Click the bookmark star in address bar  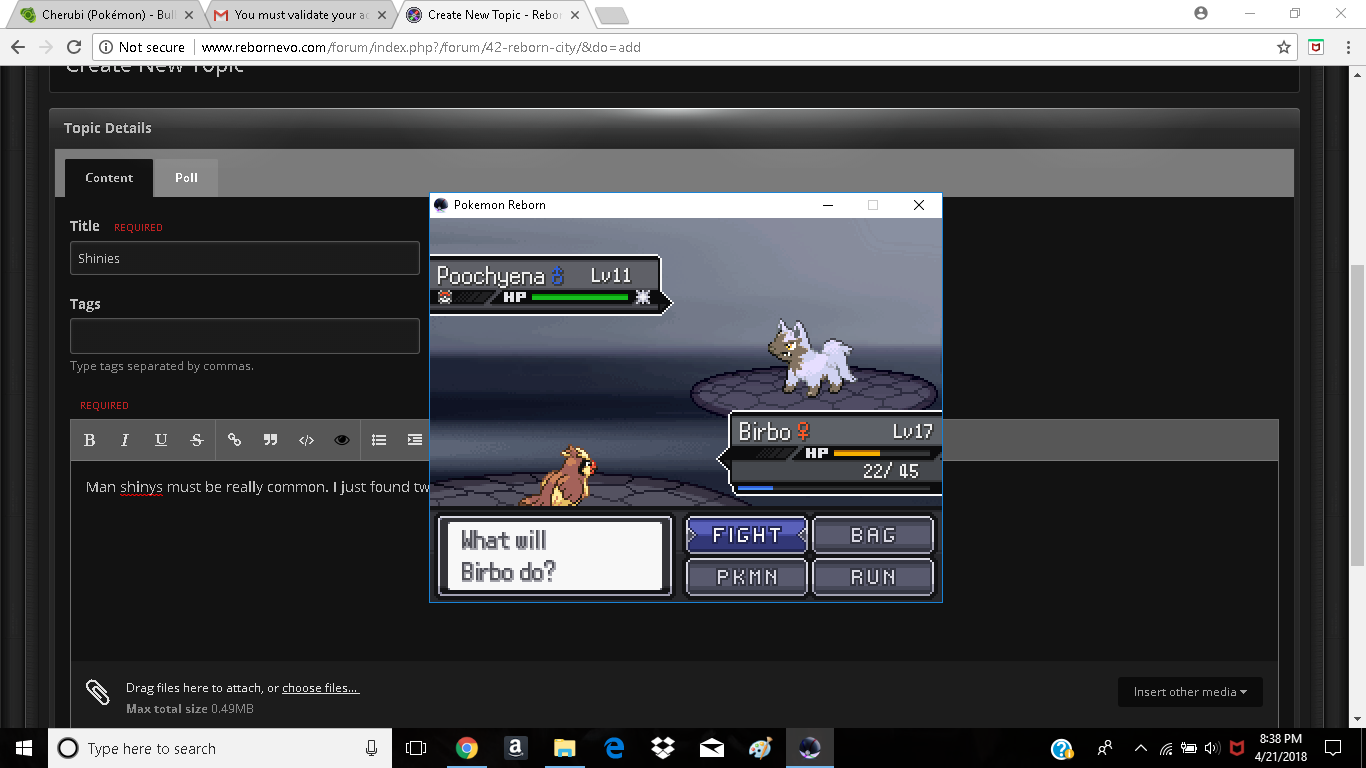[1284, 47]
